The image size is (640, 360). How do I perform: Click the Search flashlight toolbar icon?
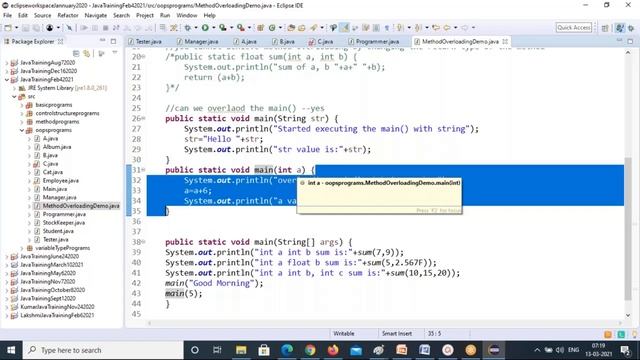[x=313, y=28]
